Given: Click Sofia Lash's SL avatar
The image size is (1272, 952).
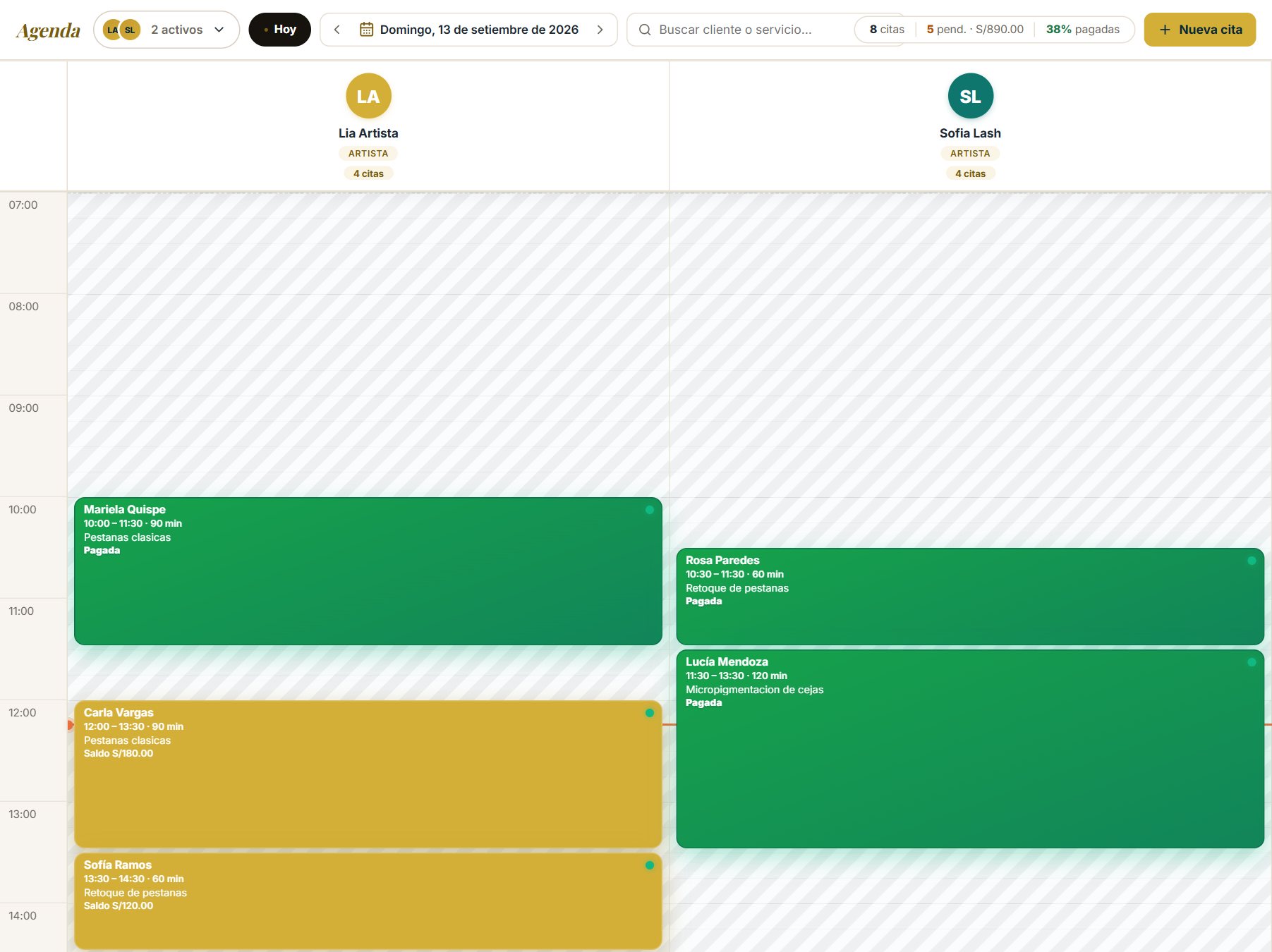Looking at the screenshot, I should click(x=970, y=96).
